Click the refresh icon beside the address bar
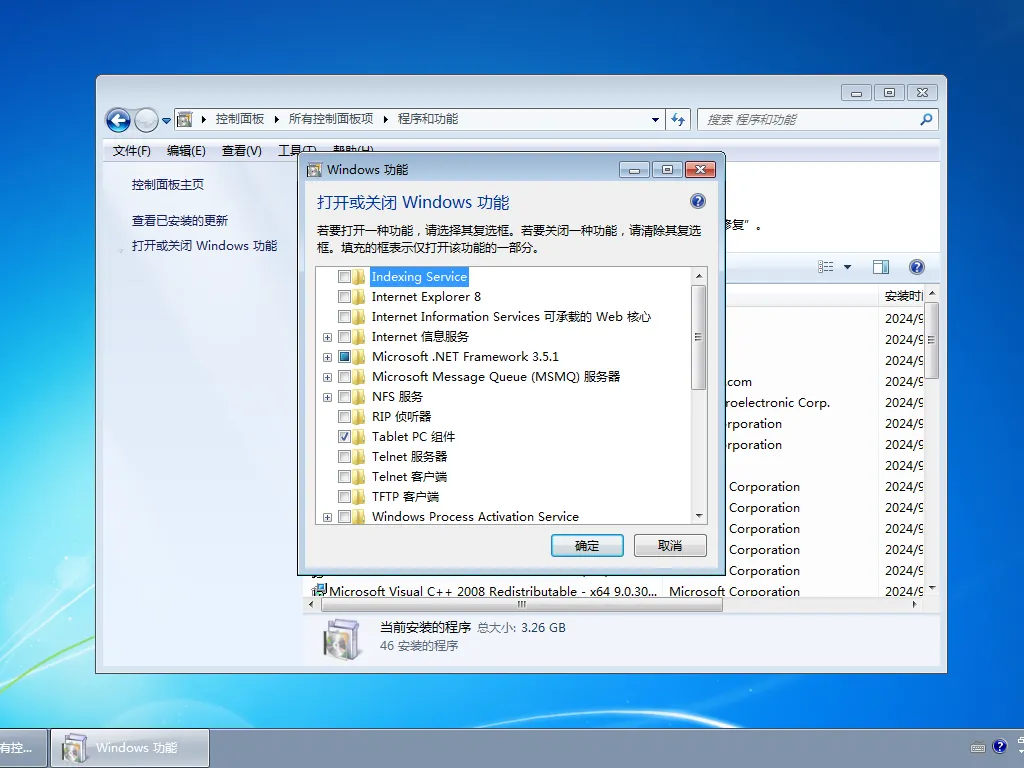The width and height of the screenshot is (1024, 768). click(678, 119)
